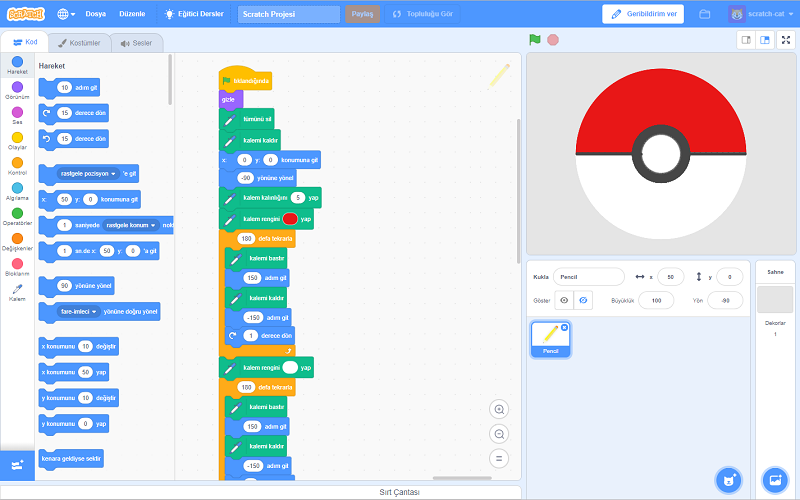The width and height of the screenshot is (800, 500).
Task: Click the kenara geldiyse sektir block
Action: (x=71, y=459)
